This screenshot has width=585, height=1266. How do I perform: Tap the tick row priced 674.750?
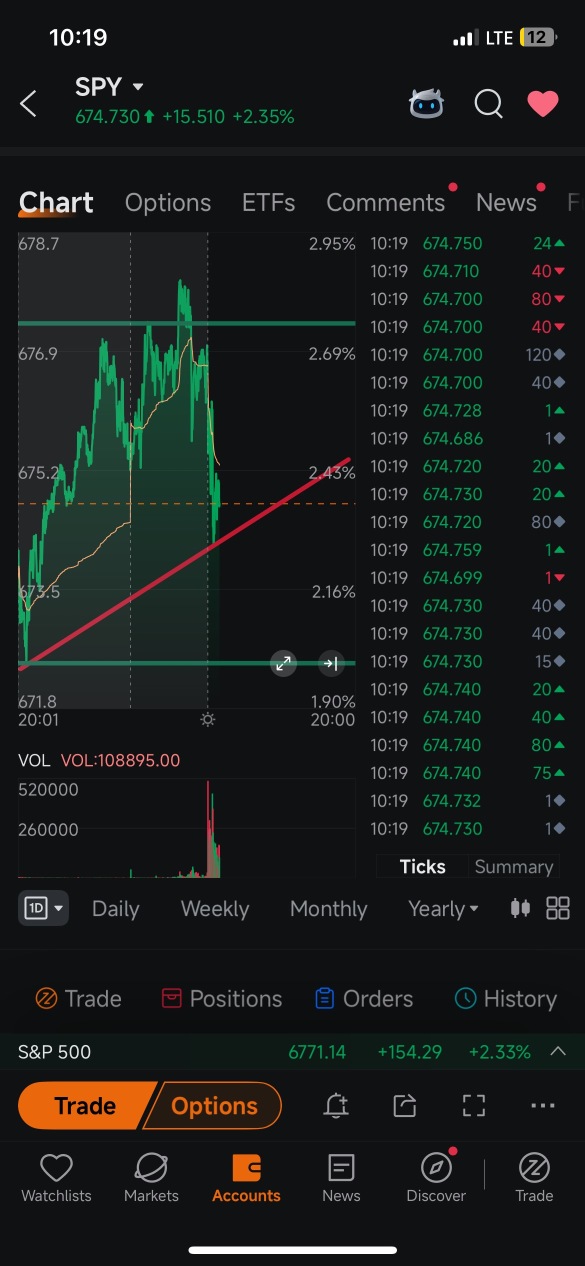tap(467, 243)
